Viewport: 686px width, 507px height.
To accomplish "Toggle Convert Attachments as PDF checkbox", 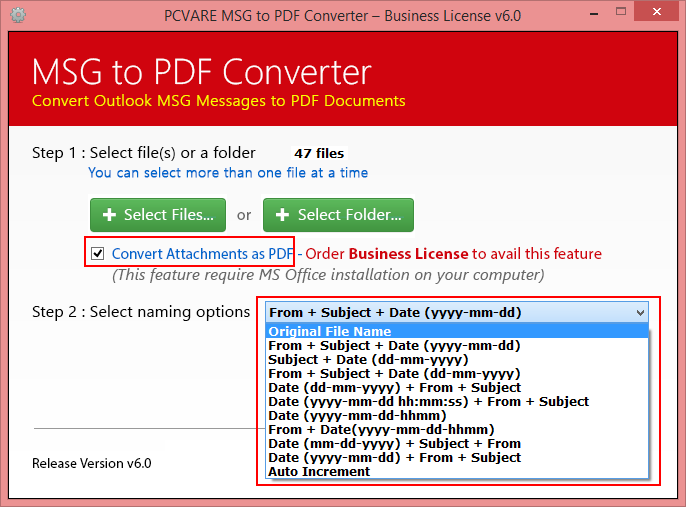I will tap(97, 253).
